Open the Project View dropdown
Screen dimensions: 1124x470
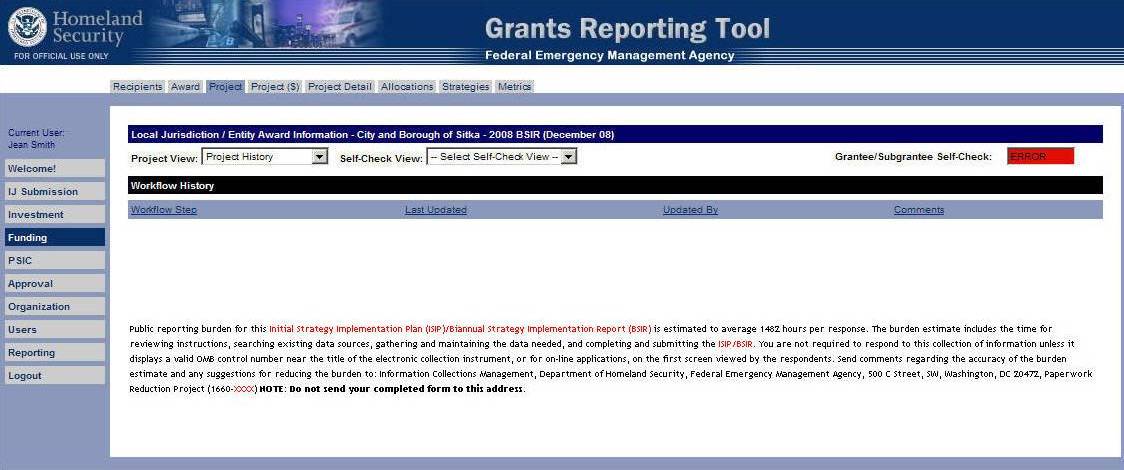[265, 156]
